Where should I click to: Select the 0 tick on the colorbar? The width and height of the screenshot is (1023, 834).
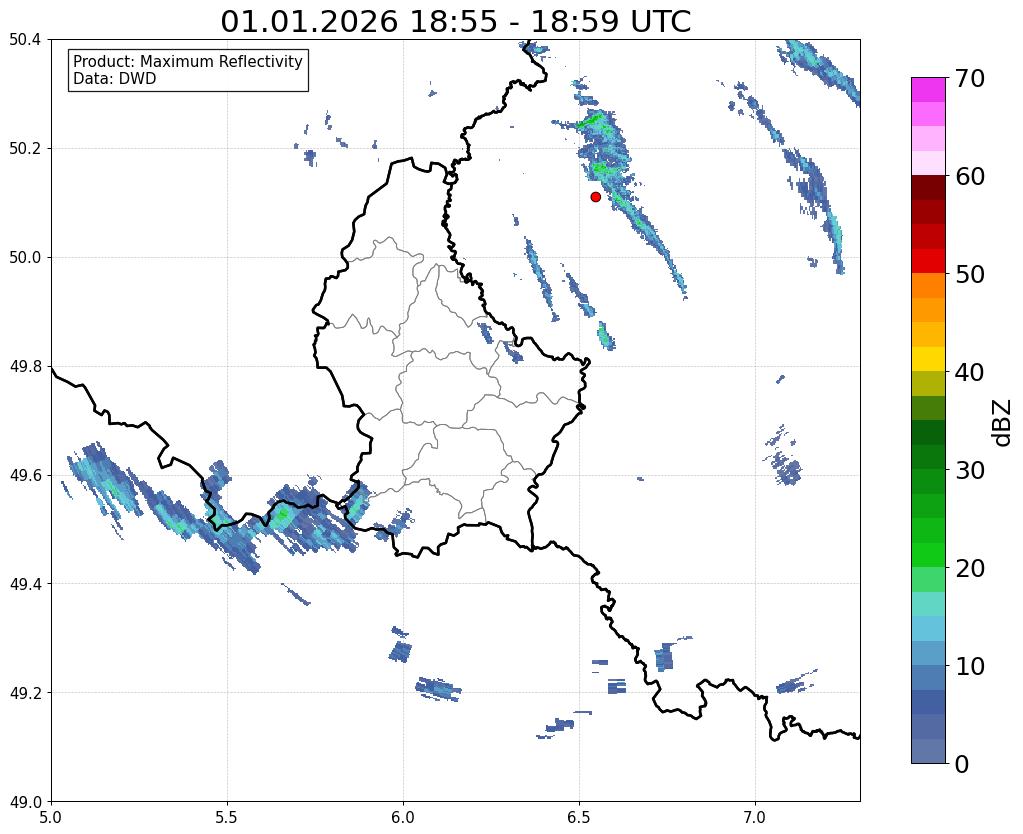pyautogui.click(x=962, y=764)
